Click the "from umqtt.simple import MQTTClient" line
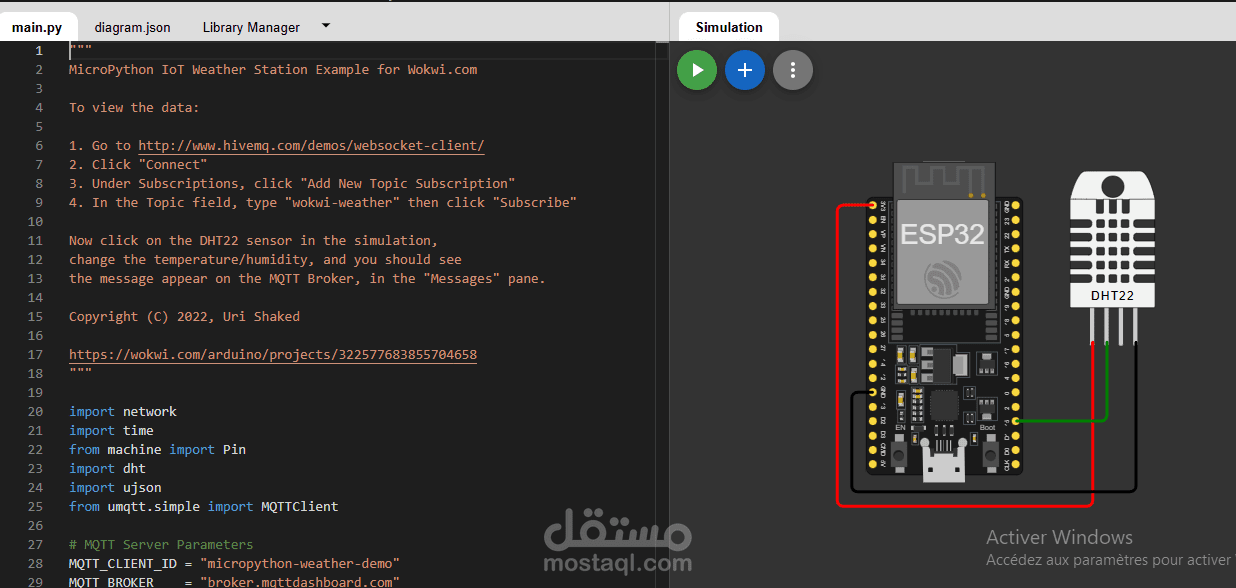Image resolution: width=1236 pixels, height=588 pixels. coord(203,507)
